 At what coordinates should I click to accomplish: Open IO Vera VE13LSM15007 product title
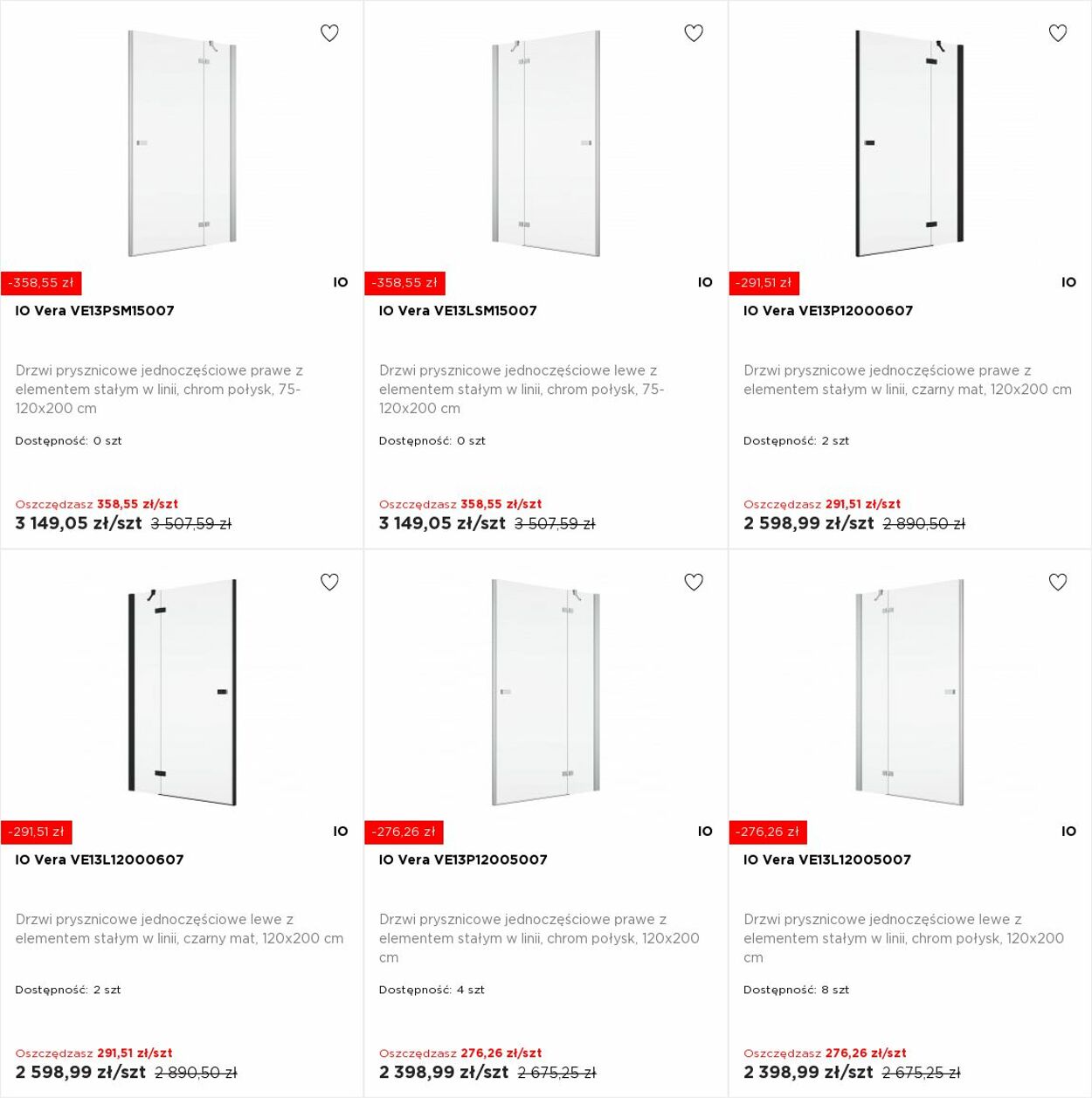(x=458, y=311)
